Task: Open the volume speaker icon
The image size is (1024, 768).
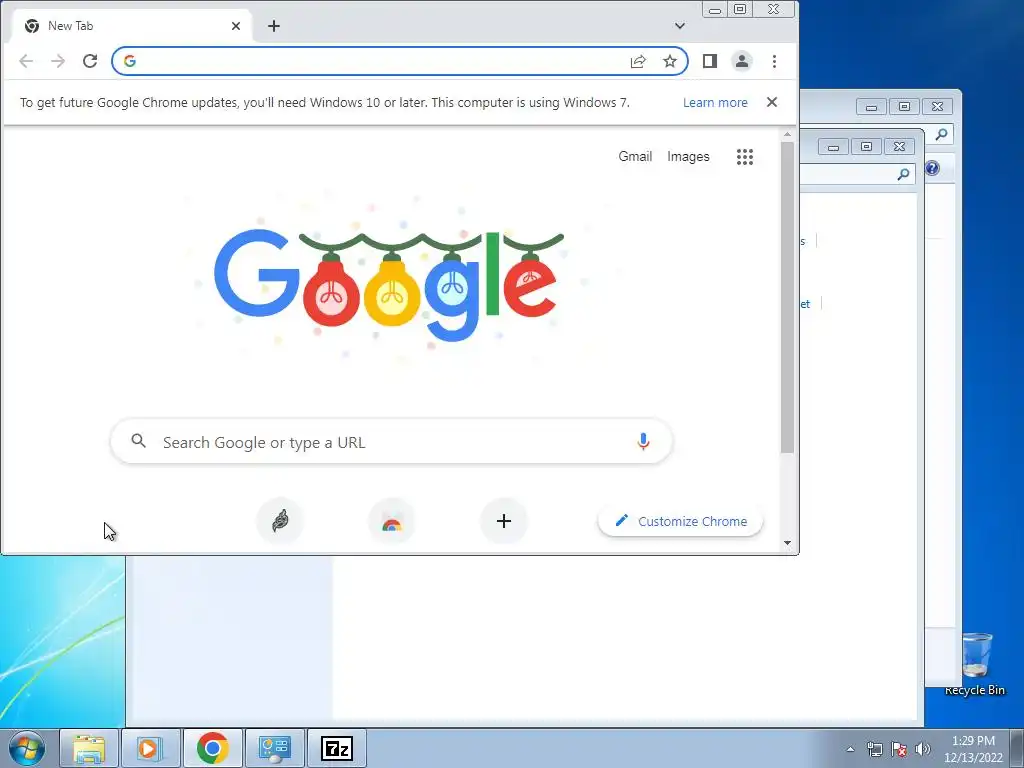Action: click(922, 749)
